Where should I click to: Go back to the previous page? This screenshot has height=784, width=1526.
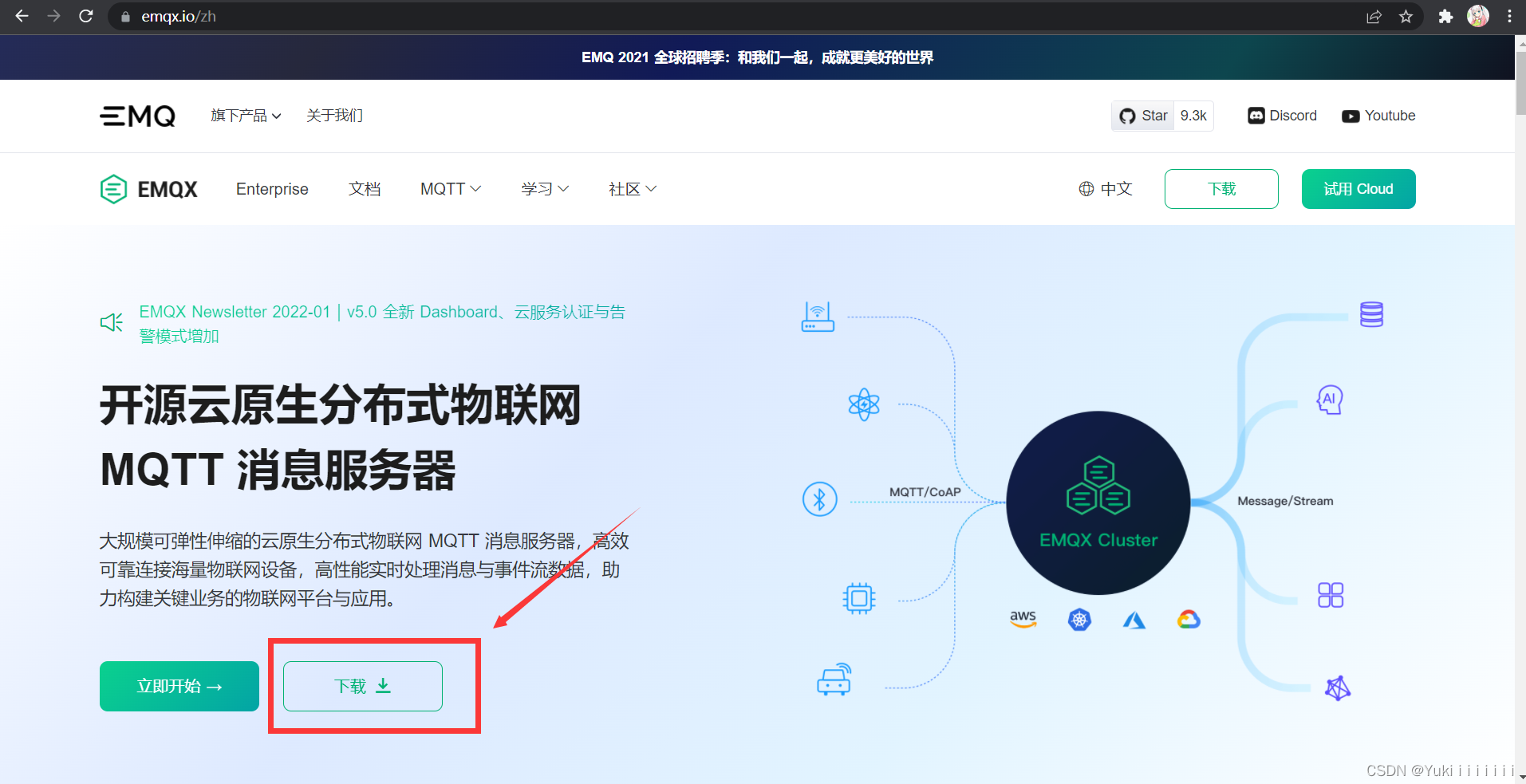point(22,16)
